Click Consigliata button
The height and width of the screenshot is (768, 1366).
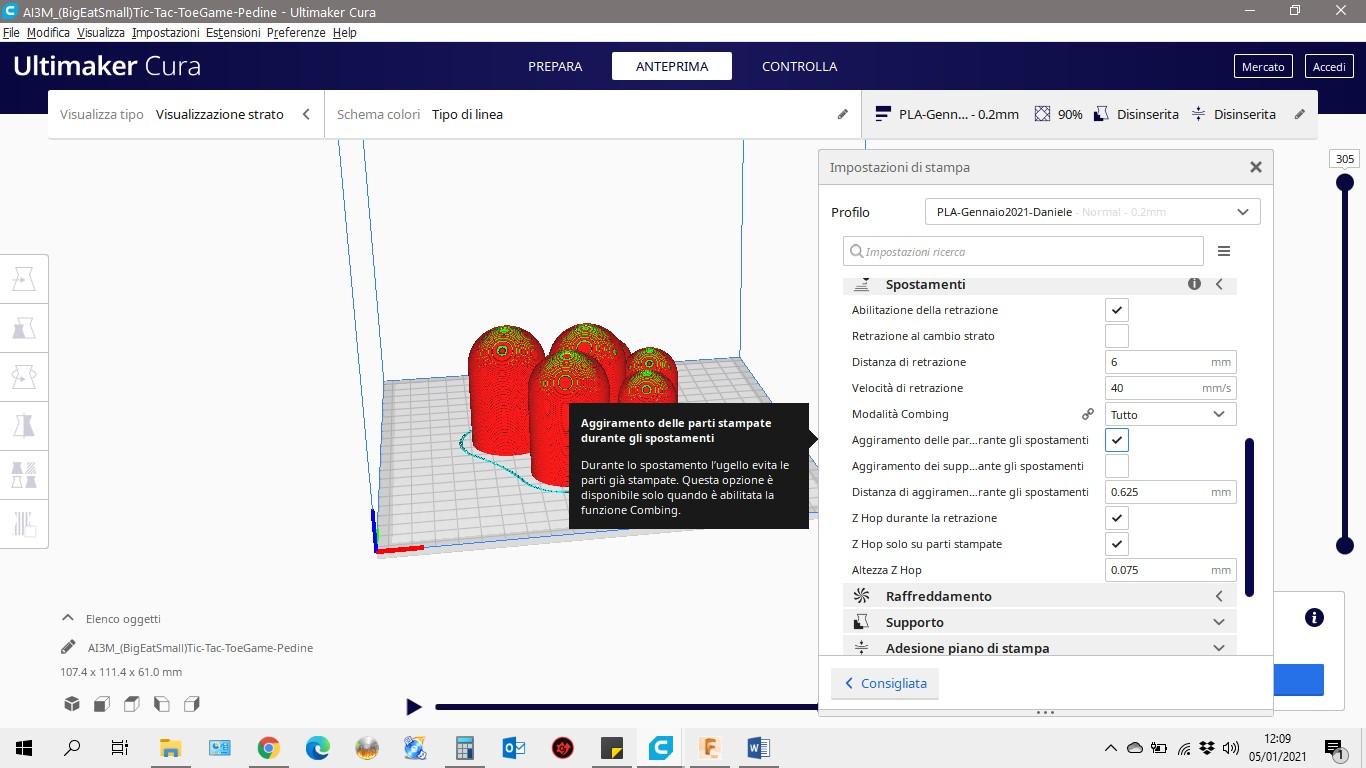[885, 683]
